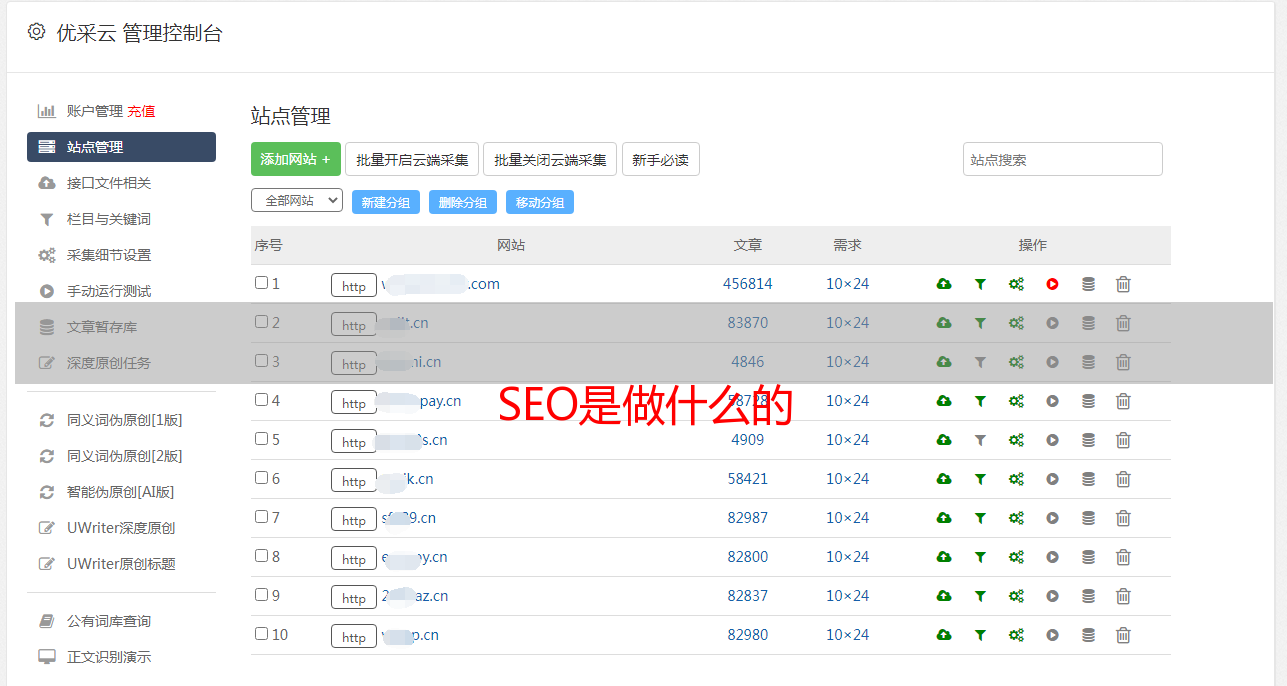Viewport: 1287px width, 686px height.
Task: Click the green filter icon in row 1
Action: point(980,284)
